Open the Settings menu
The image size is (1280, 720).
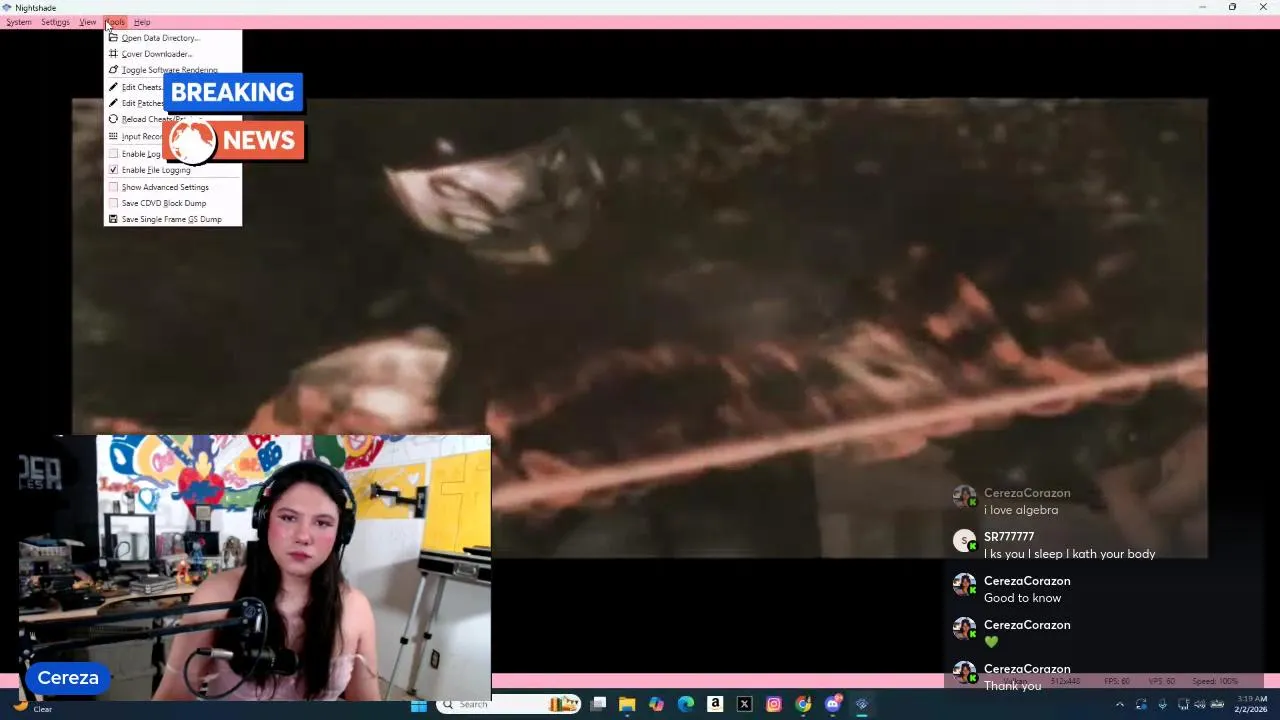pos(55,22)
